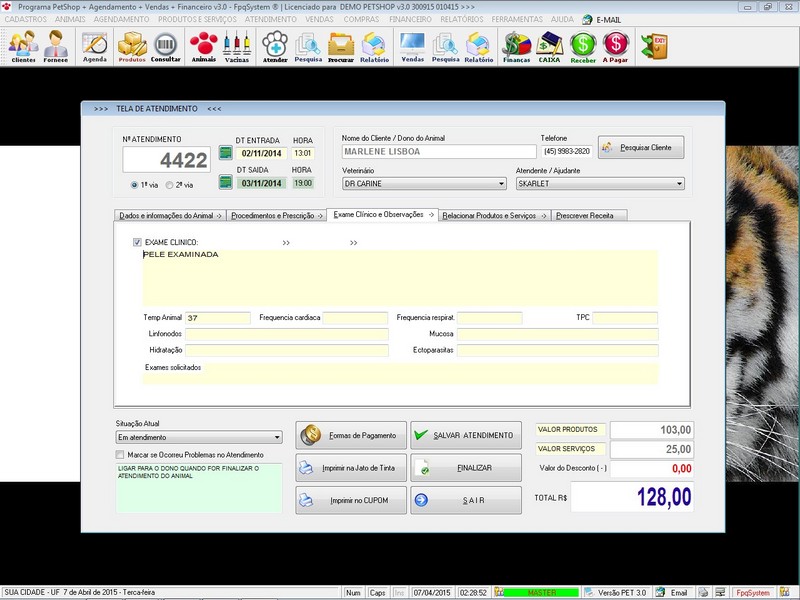
Task: Check Marcar se Ocorreu Problemas no Atendimento
Action: coord(121,454)
